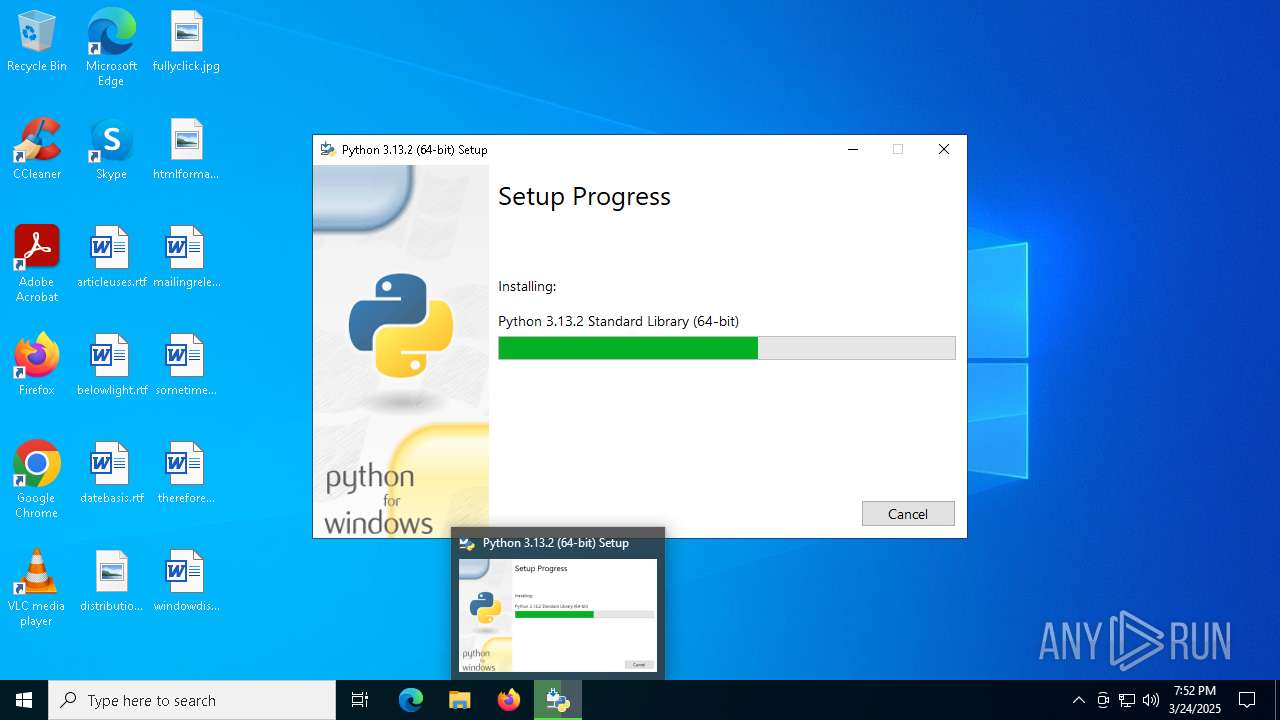This screenshot has height=720, width=1280.
Task: Select articleuses.rtf document icon
Action: tap(111, 258)
